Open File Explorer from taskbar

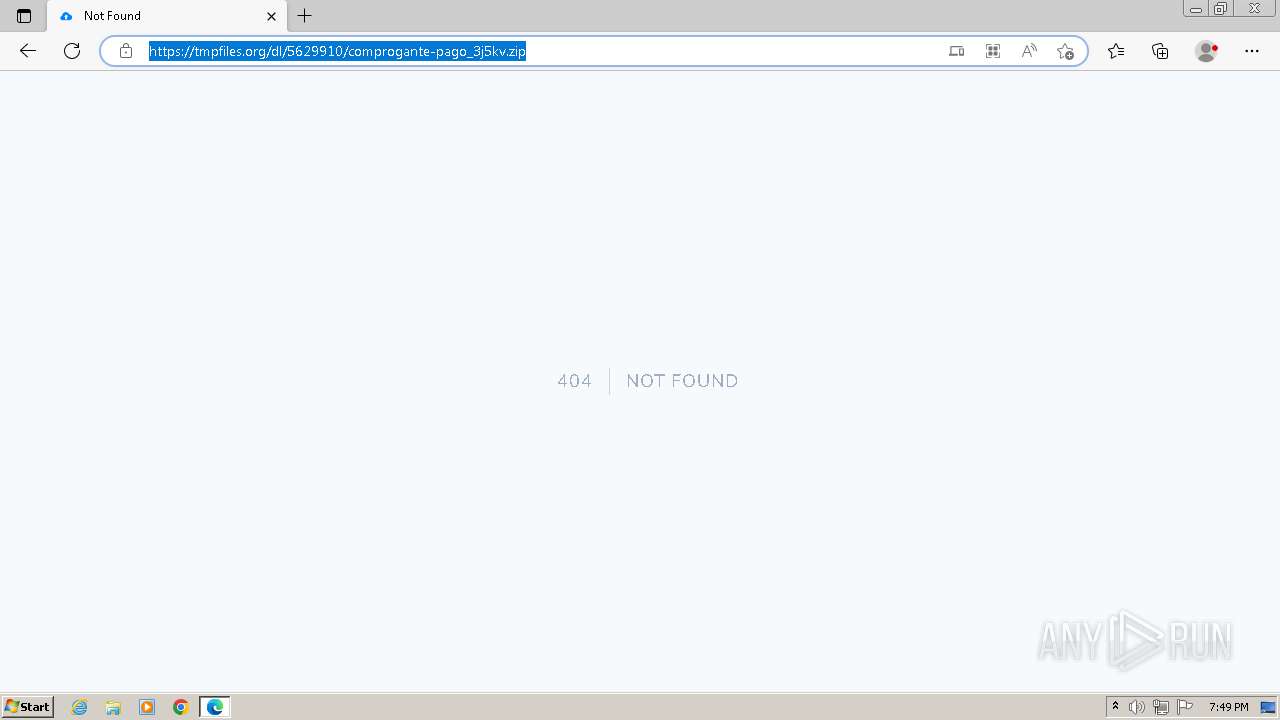(x=113, y=707)
